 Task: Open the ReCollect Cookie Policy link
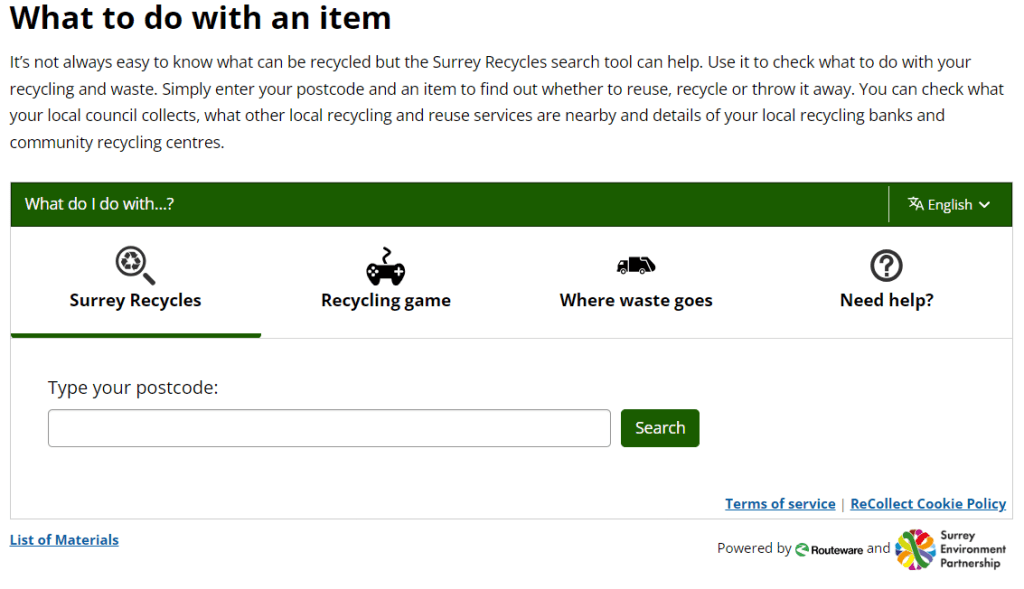(928, 504)
